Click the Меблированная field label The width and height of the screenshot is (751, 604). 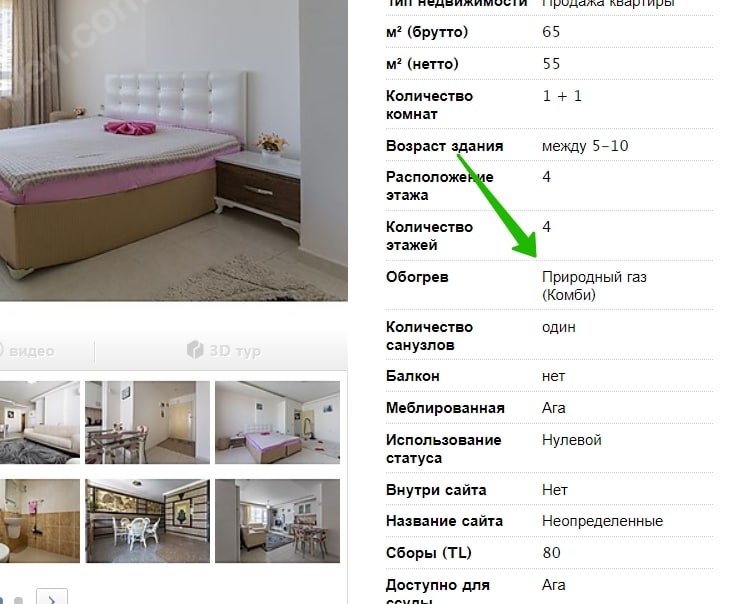(445, 408)
